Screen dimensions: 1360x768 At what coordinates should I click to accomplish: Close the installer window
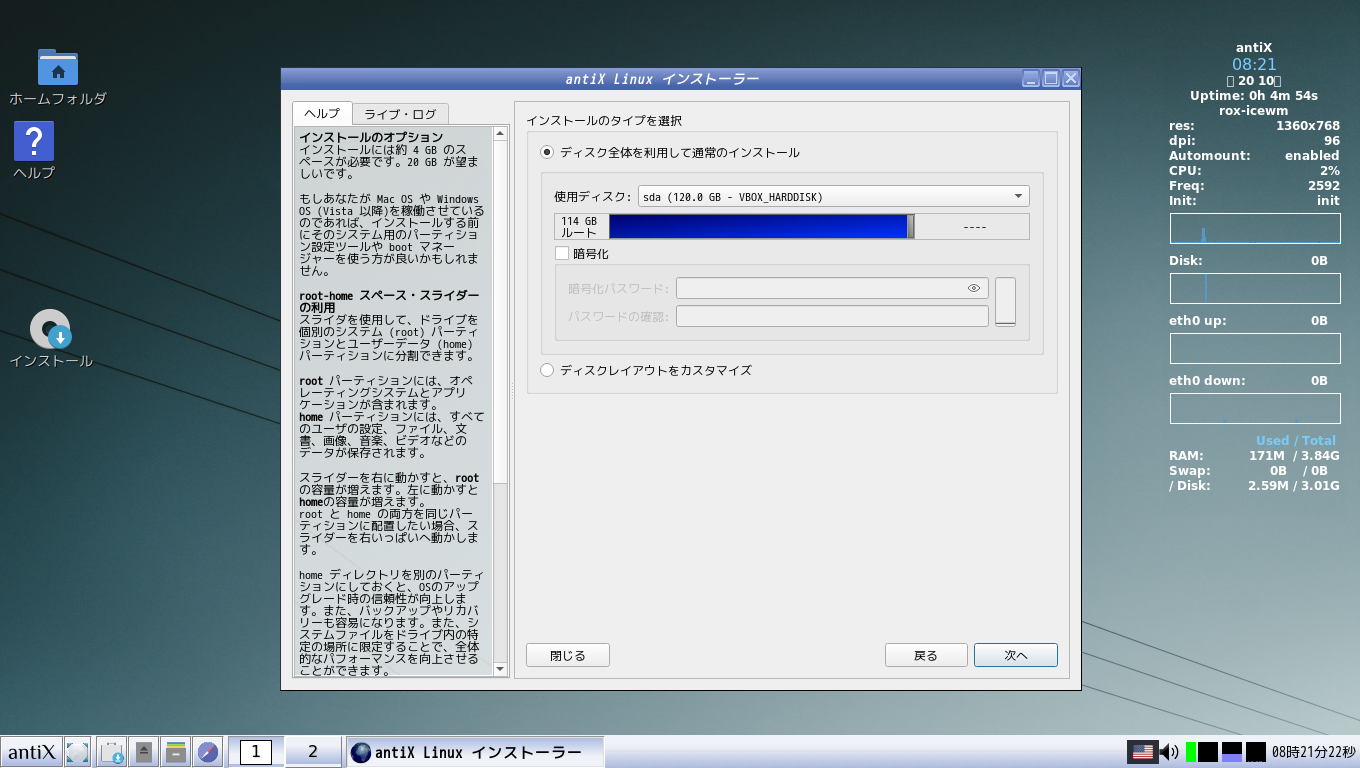click(x=1071, y=78)
